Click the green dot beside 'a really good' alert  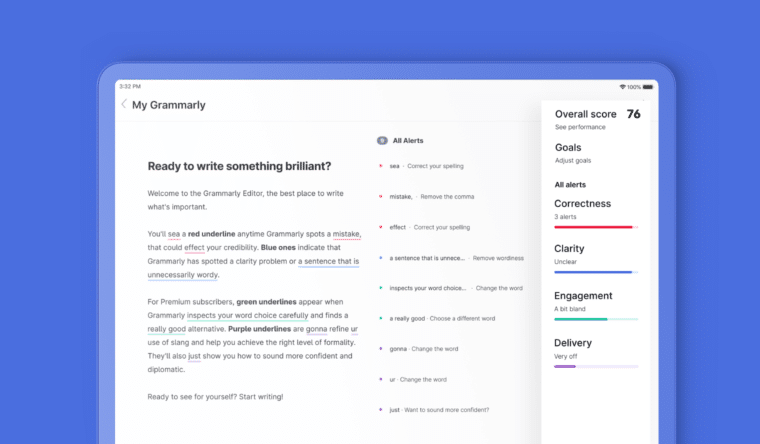tap(381, 318)
